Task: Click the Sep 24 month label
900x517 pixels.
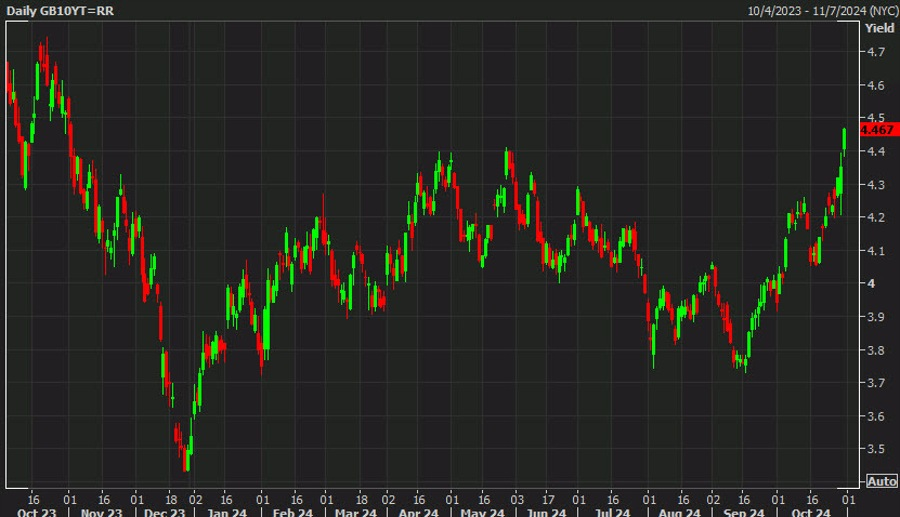Action: pos(744,512)
